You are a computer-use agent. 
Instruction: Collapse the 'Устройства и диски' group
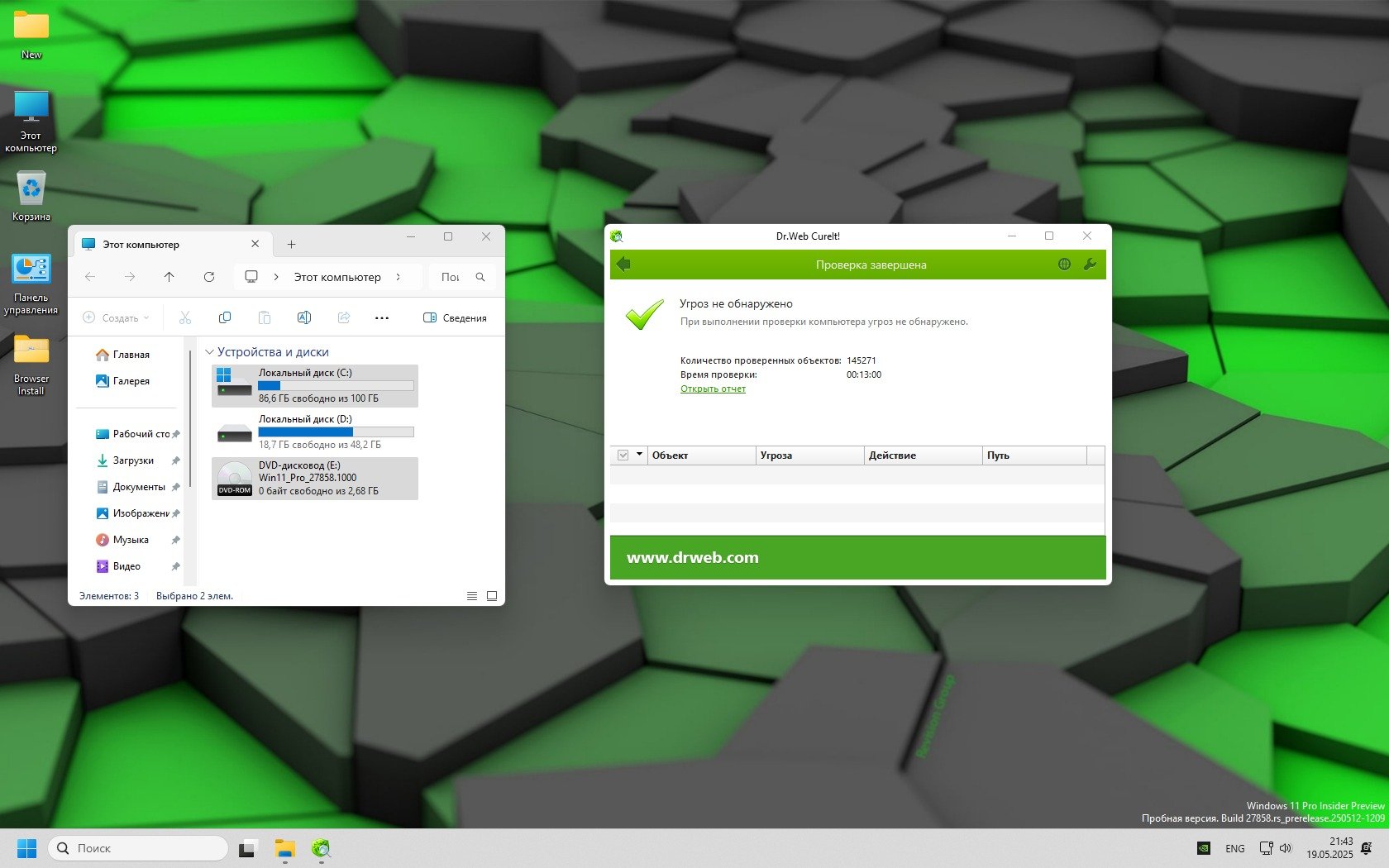point(209,352)
